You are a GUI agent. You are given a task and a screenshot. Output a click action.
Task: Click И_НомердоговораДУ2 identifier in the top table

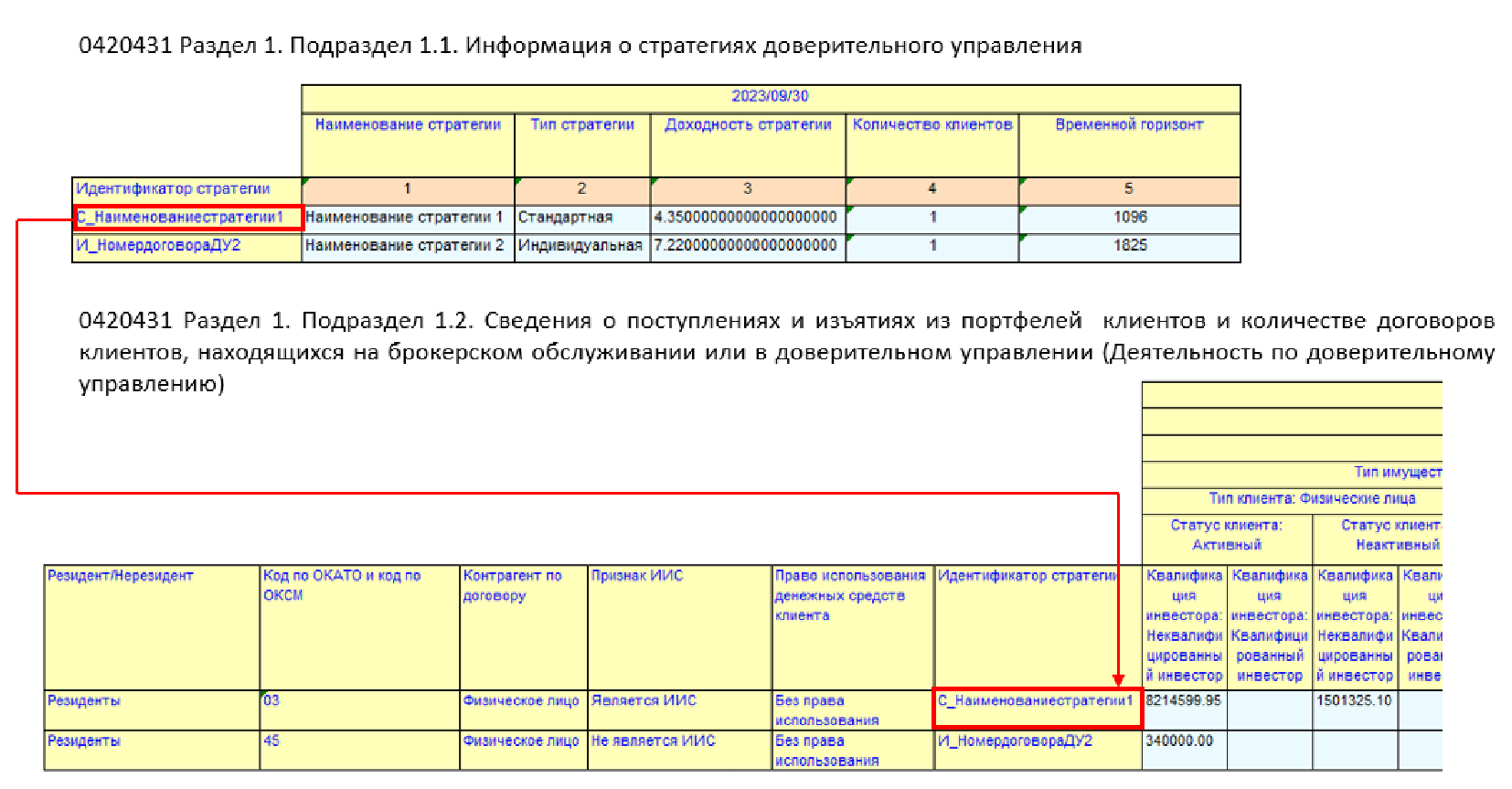point(159,246)
